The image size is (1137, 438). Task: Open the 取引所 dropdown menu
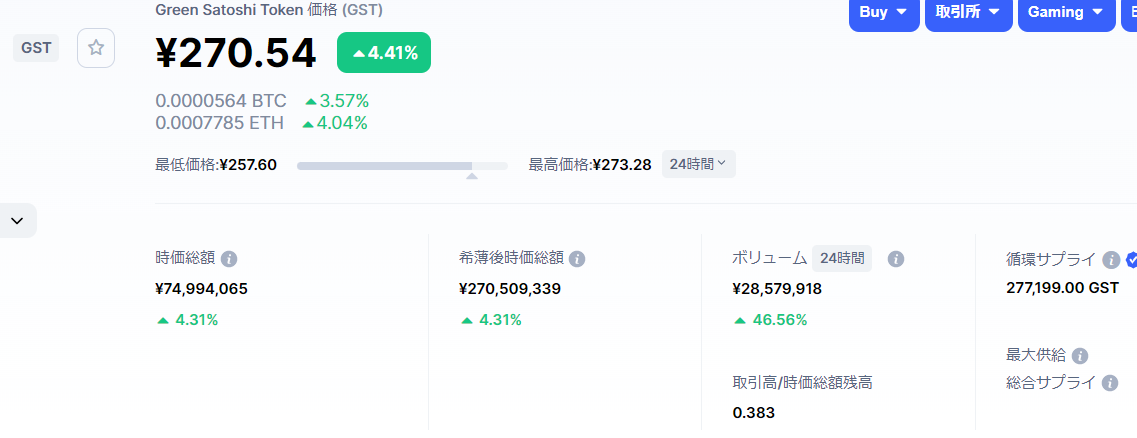[x=969, y=12]
